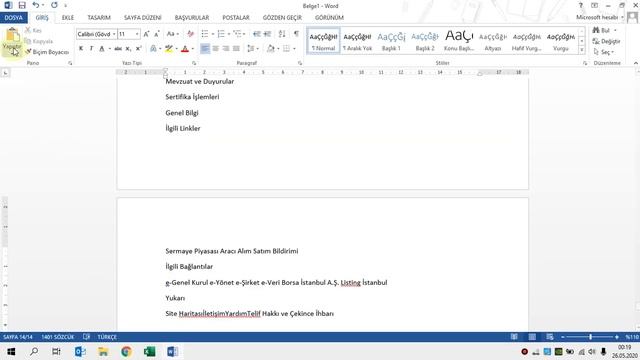The height and width of the screenshot is (360, 640).
Task: Click the red font color swatch
Action: coord(185,49)
